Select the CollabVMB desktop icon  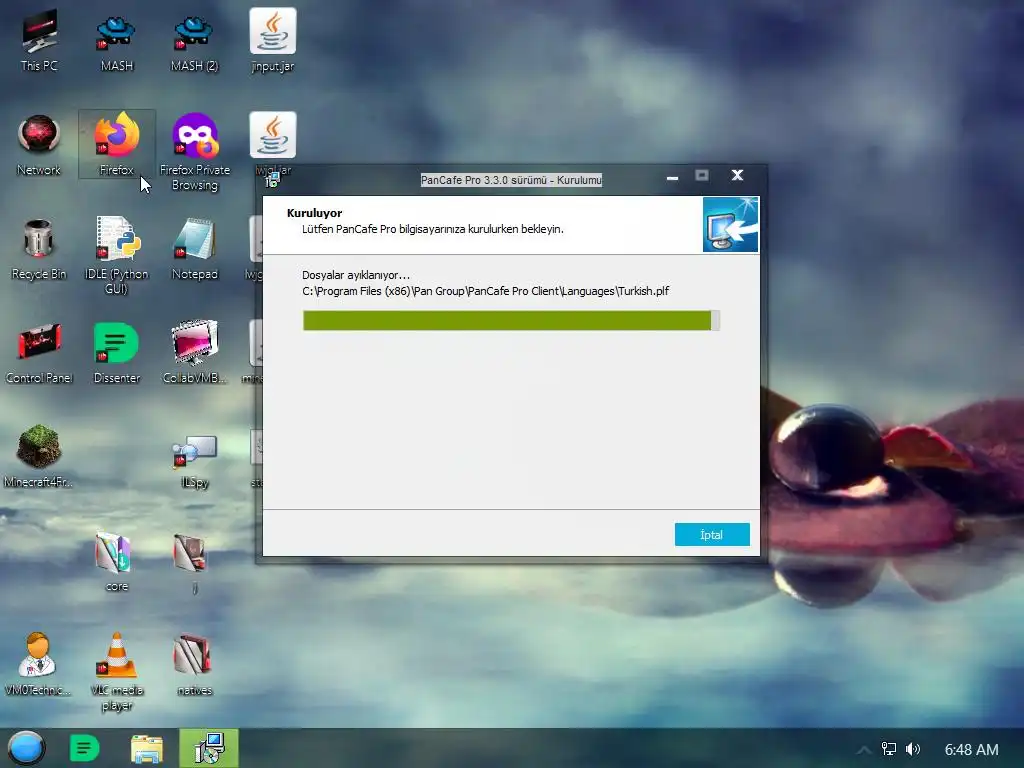pyautogui.click(x=195, y=353)
